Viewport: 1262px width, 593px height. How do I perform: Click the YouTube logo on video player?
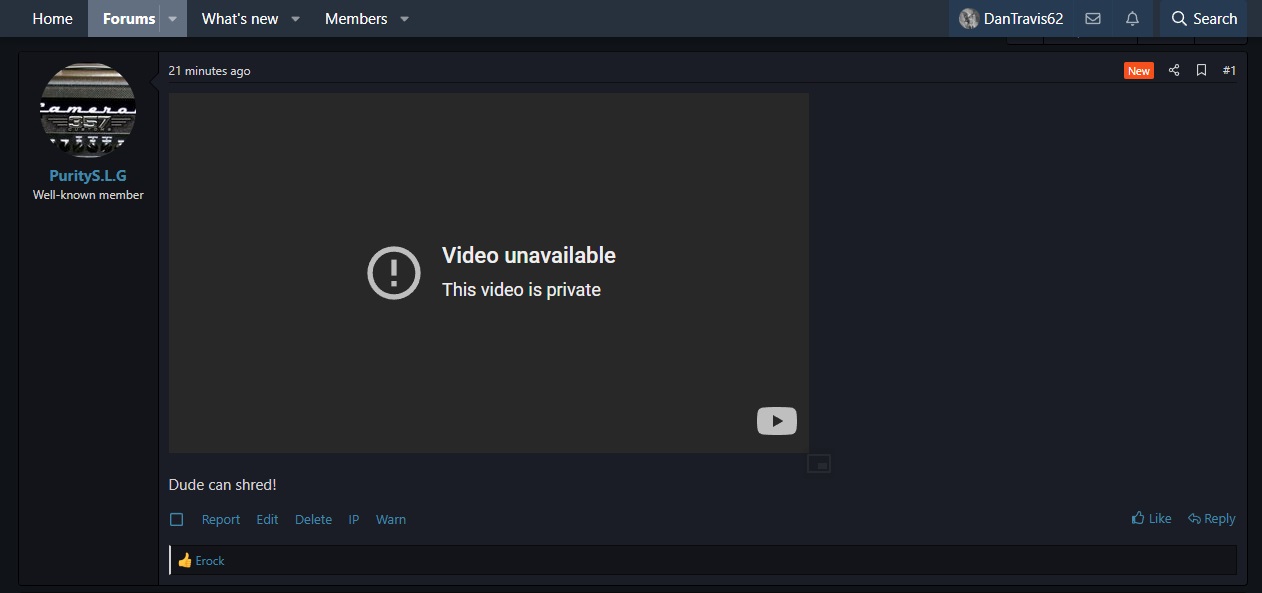(x=776, y=421)
